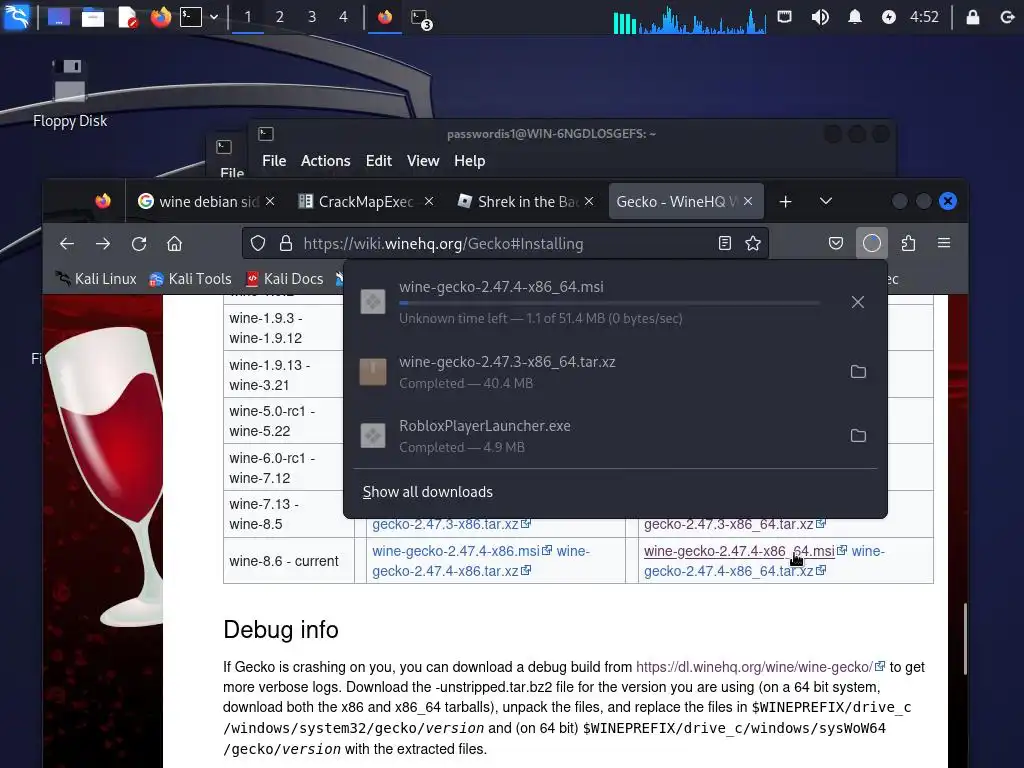Click the wine-gecko-2.47.4-x86_64.msi link

coord(739,551)
